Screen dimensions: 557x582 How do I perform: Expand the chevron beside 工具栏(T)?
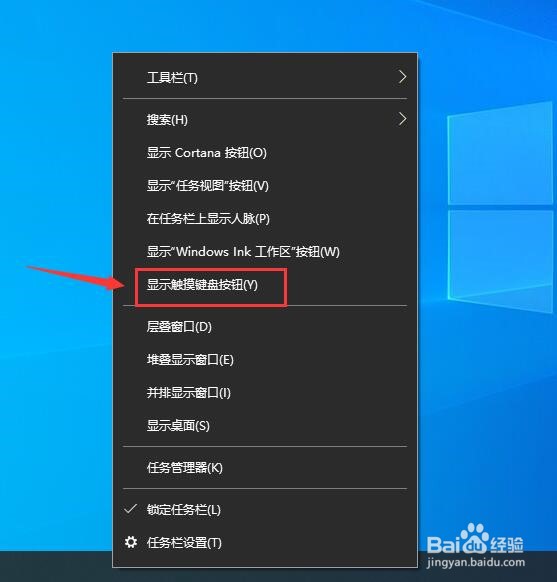pos(402,77)
